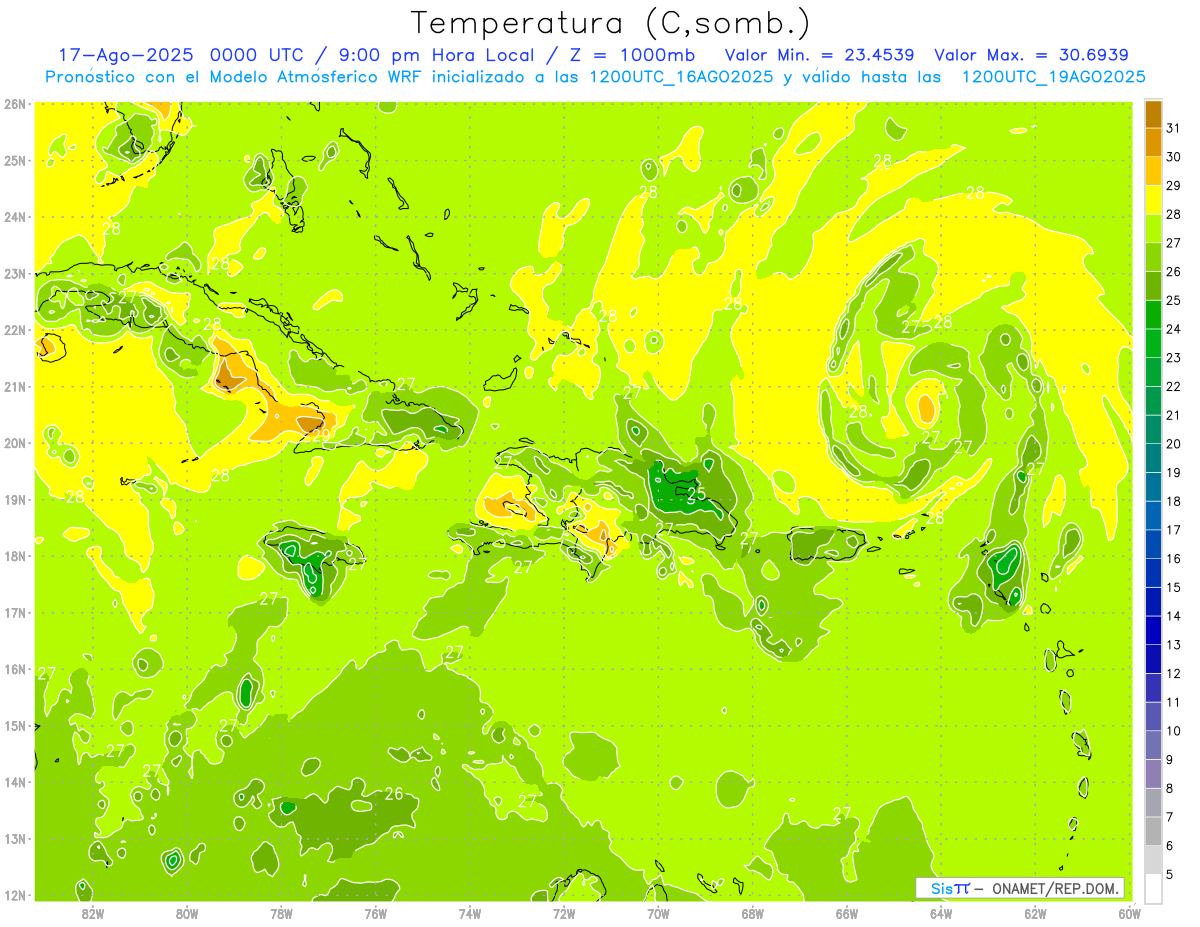The image size is (1200, 927).
Task: Click the 12N latitude axis label
Action: coord(15,895)
